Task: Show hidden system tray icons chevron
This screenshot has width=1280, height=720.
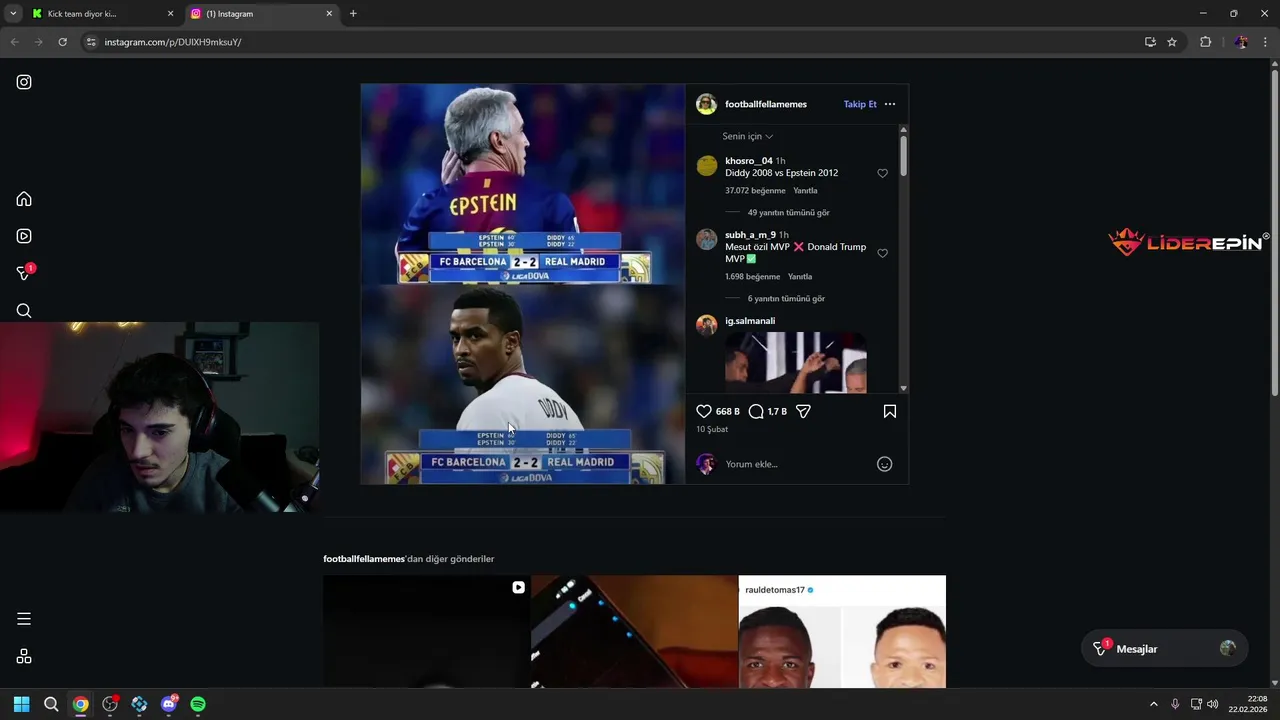Action: click(x=1153, y=704)
